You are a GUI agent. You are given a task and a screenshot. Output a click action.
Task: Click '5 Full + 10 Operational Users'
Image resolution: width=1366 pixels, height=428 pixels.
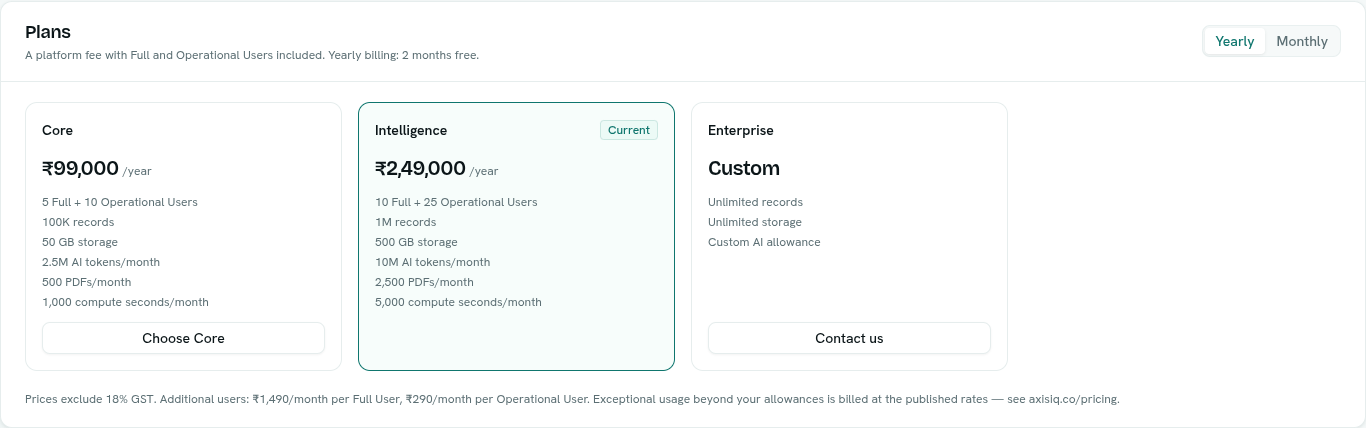click(x=120, y=202)
